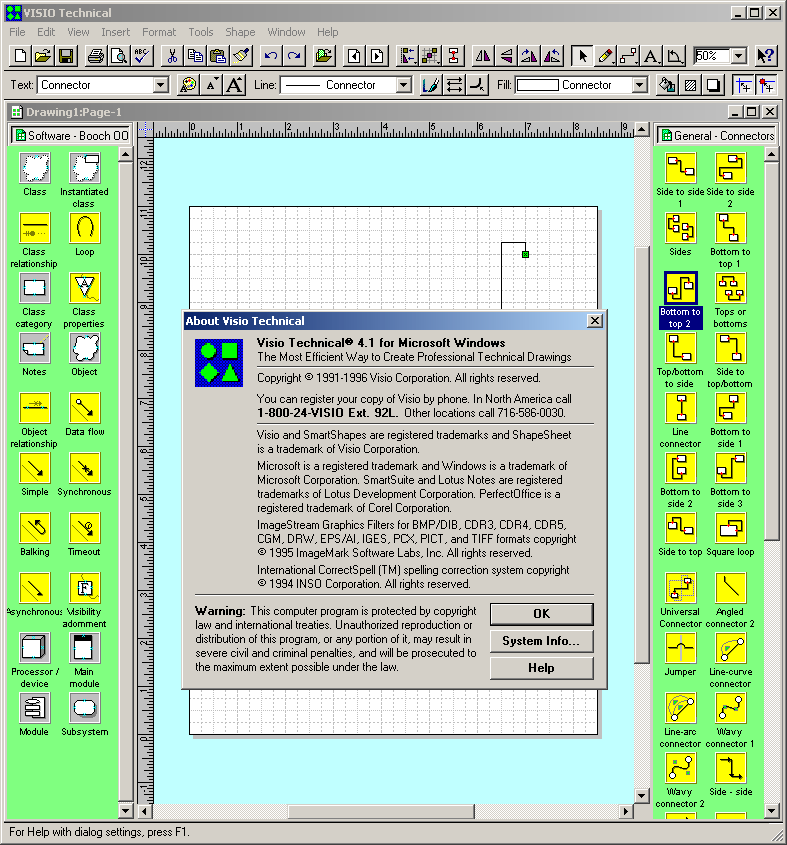
Task: Click the Undo arrow icon
Action: 271,56
